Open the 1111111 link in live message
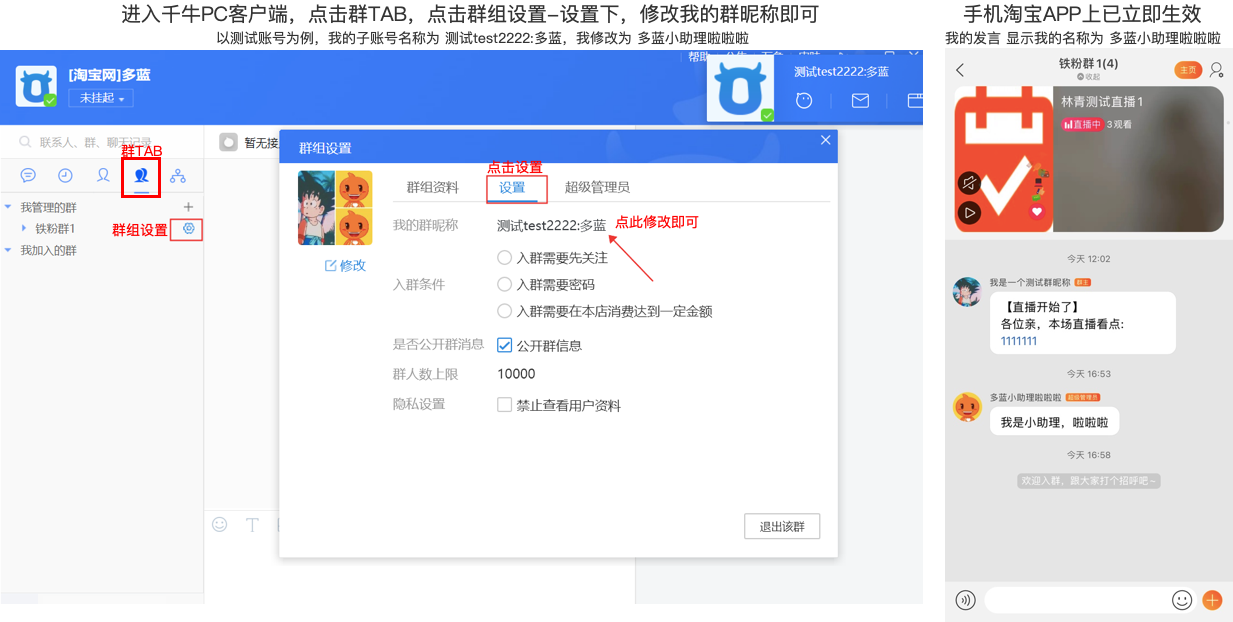Viewport: 1233px width, 622px height. (1019, 341)
